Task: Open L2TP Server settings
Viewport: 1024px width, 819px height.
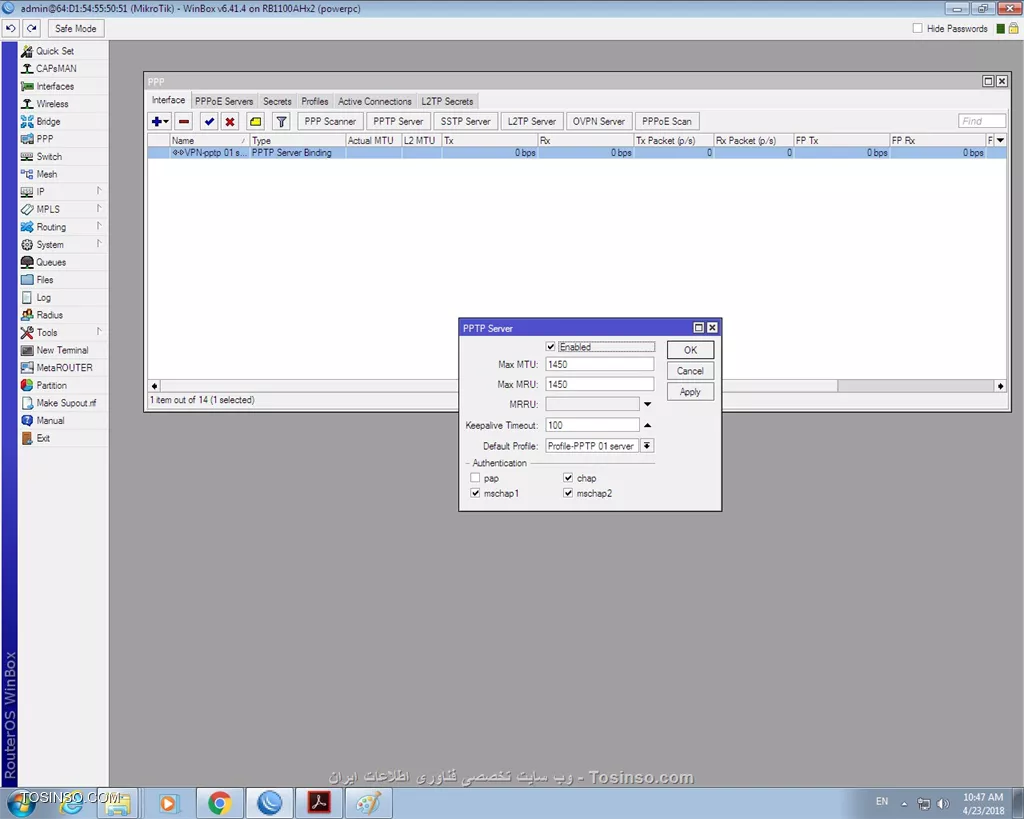Action: point(532,121)
